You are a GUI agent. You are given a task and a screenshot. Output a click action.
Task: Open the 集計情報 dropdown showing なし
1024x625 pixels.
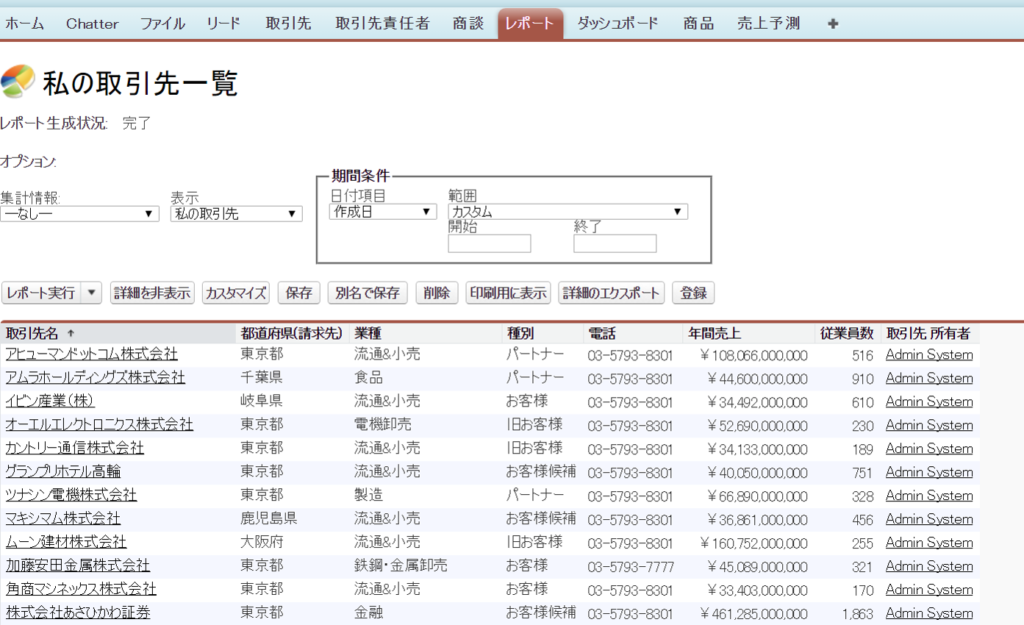click(x=79, y=213)
